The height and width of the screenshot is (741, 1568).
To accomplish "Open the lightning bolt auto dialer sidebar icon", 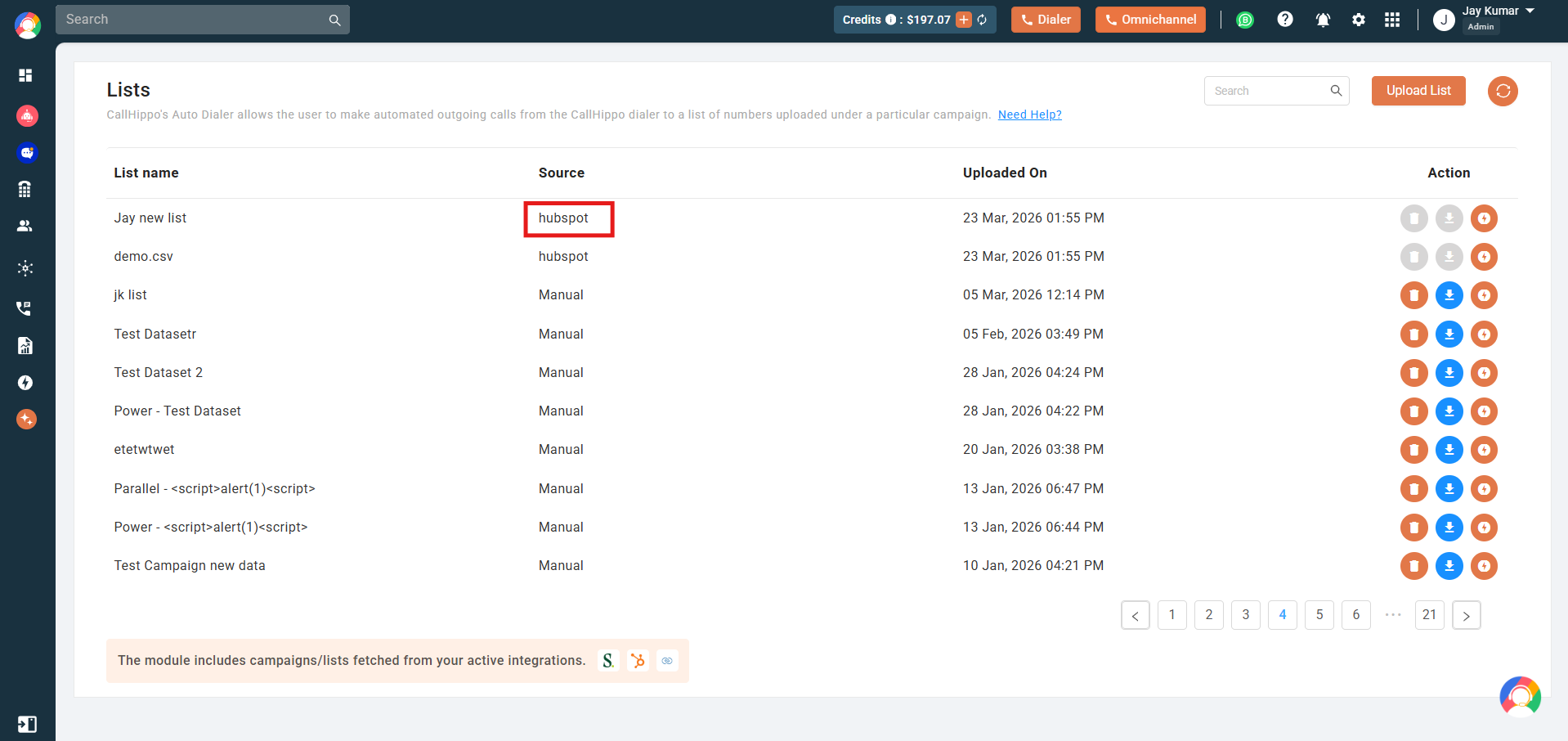I will [x=25, y=383].
